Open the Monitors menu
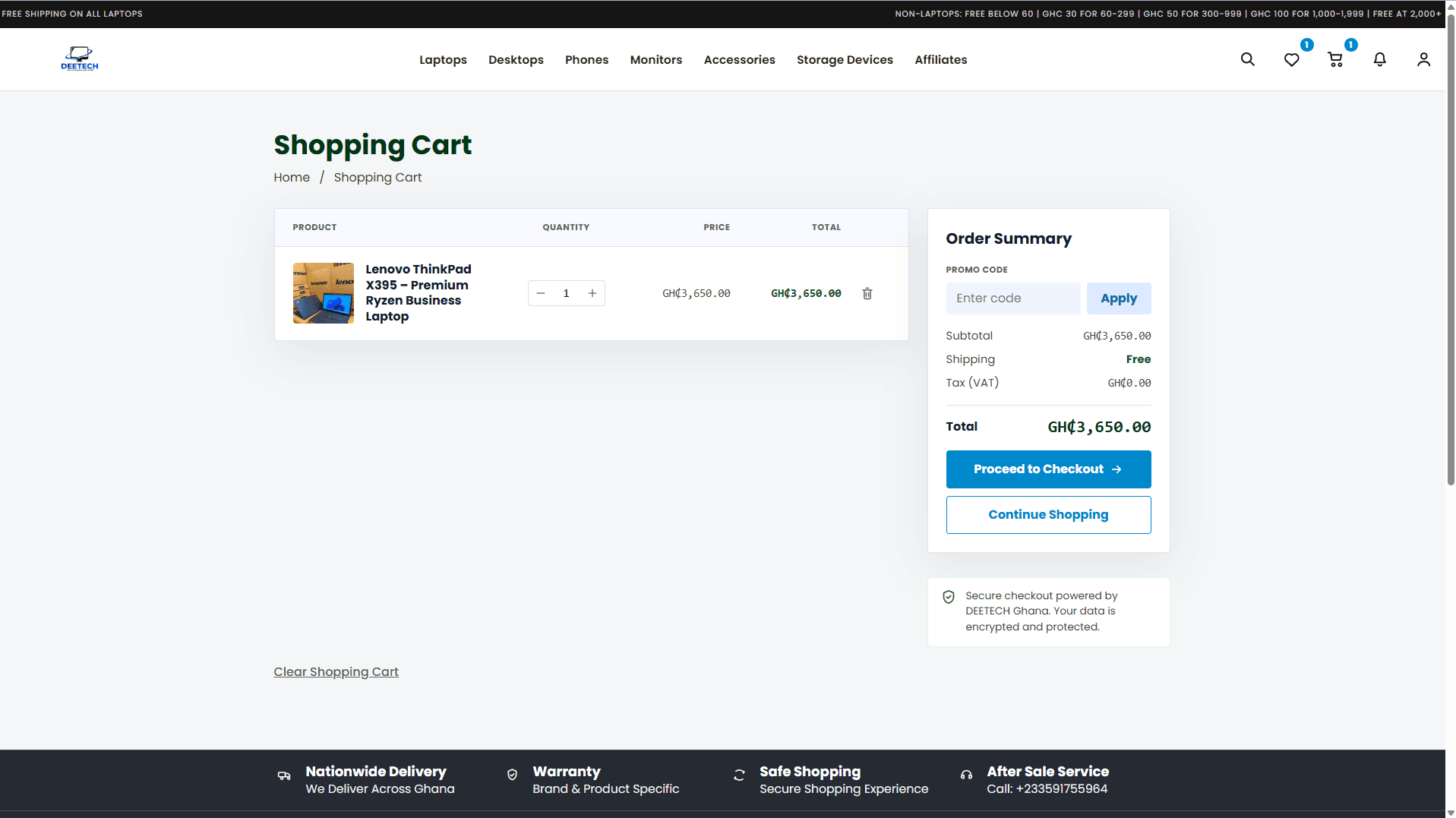Screen dimensions: 1456x818 tap(656, 59)
